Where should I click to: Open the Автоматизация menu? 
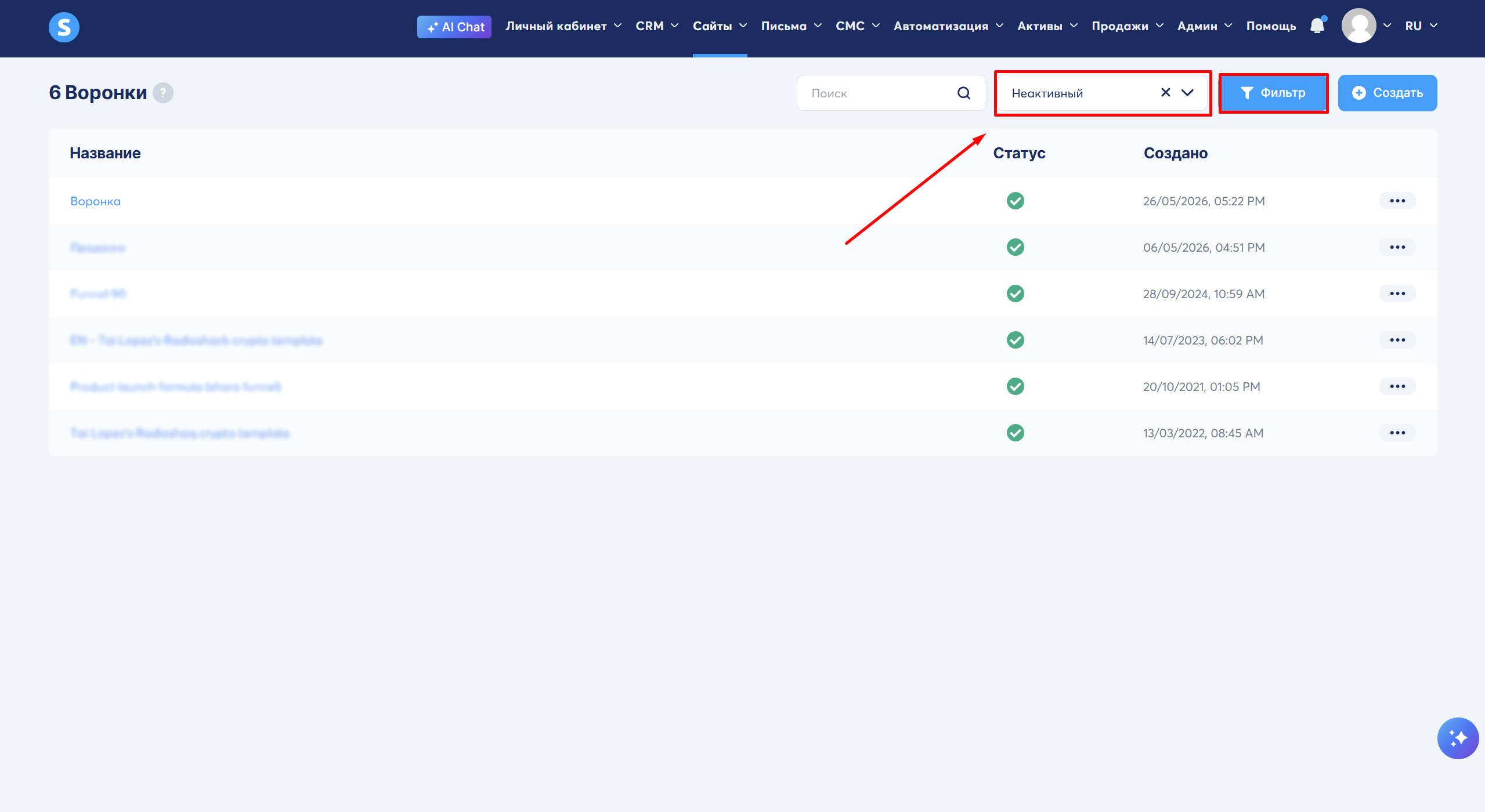[x=948, y=26]
